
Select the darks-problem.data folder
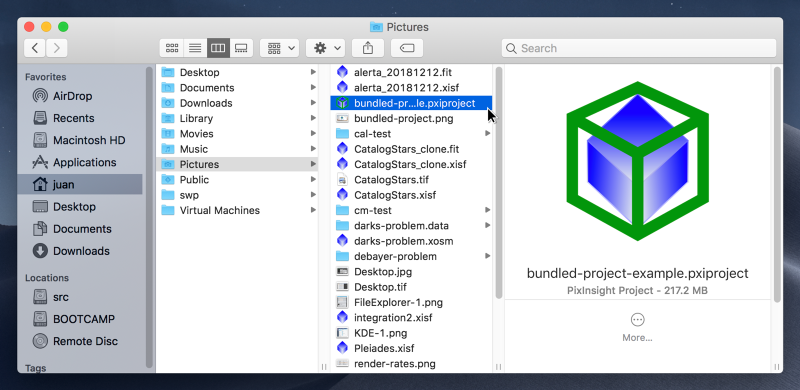[x=411, y=226]
